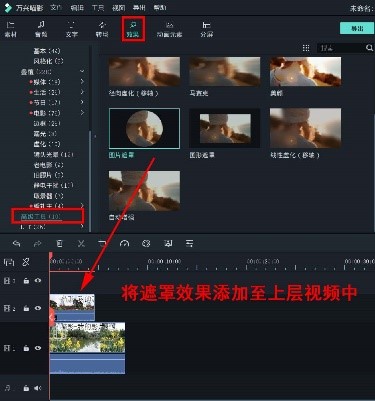Open the 帮助 menu
The height and width of the screenshot is (401, 375).
[160, 8]
